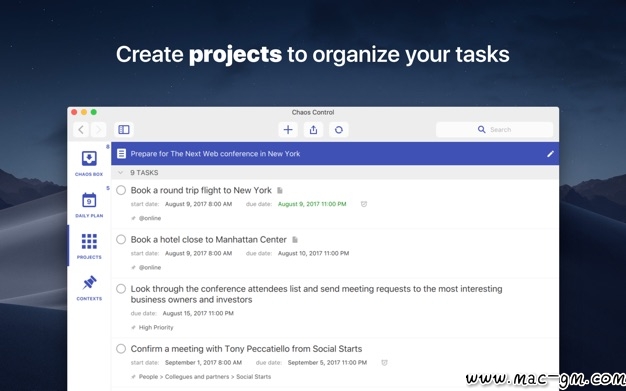Close the Chaos Control window
626x391 pixels.
[x=74, y=112]
